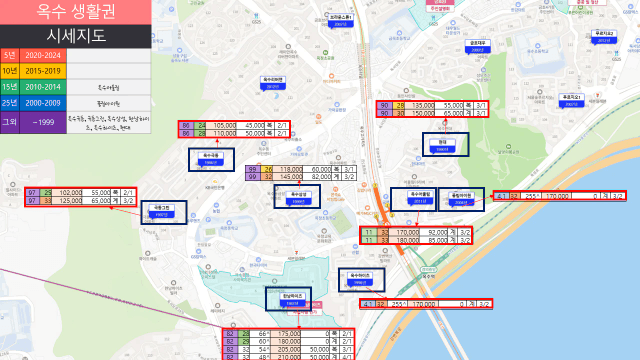Click the 시세지도 black header
Viewport: 640px width, 360px height.
click(x=76, y=36)
